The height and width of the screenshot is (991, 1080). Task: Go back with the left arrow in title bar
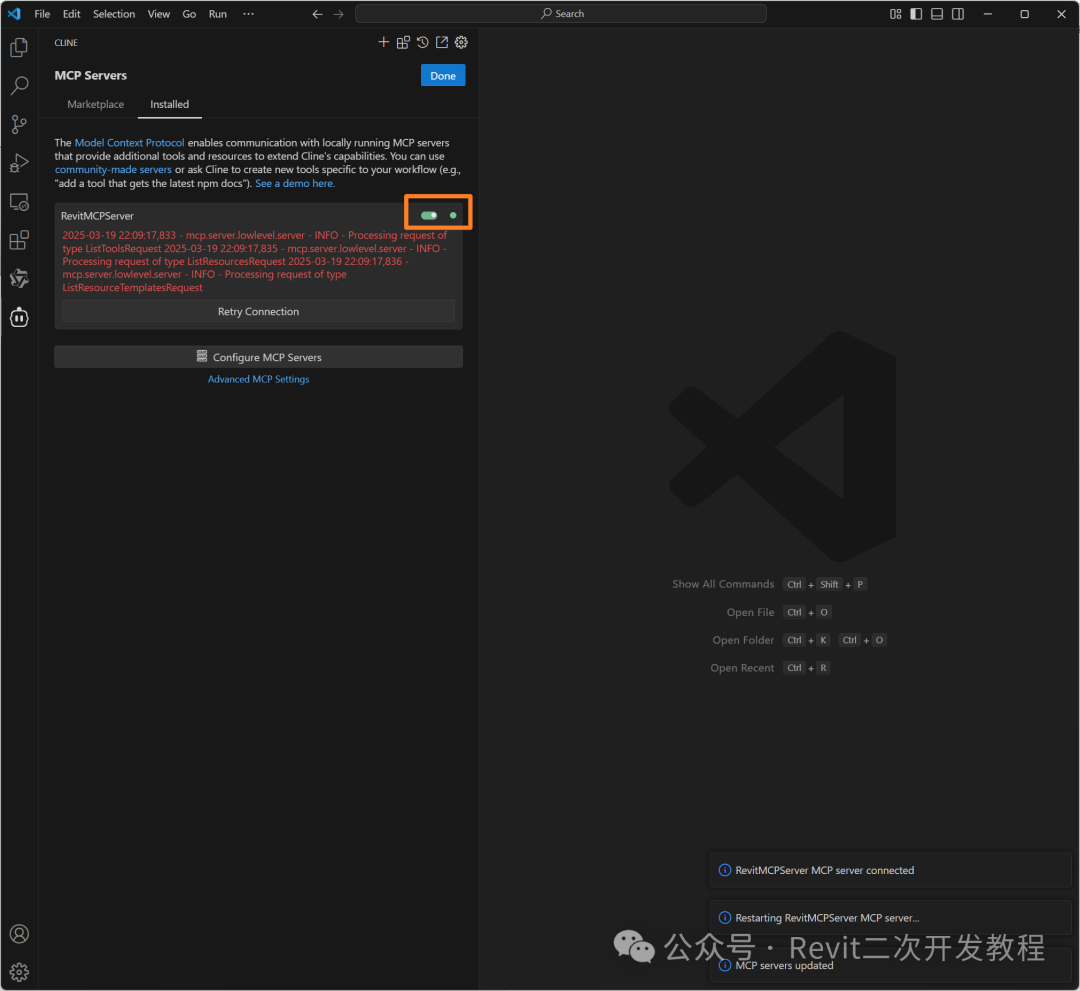pyautogui.click(x=318, y=14)
